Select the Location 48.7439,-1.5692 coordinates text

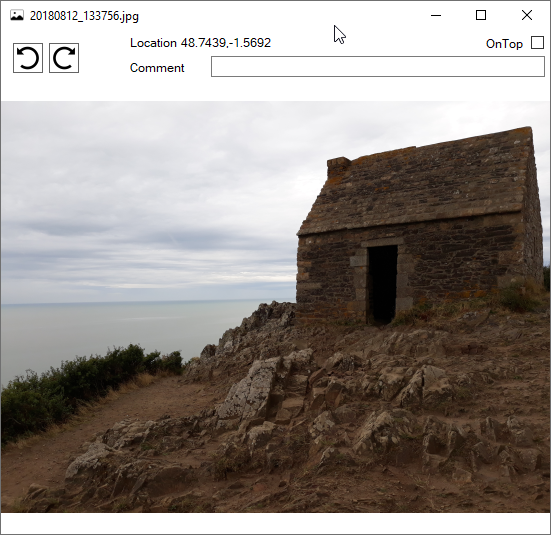200,43
